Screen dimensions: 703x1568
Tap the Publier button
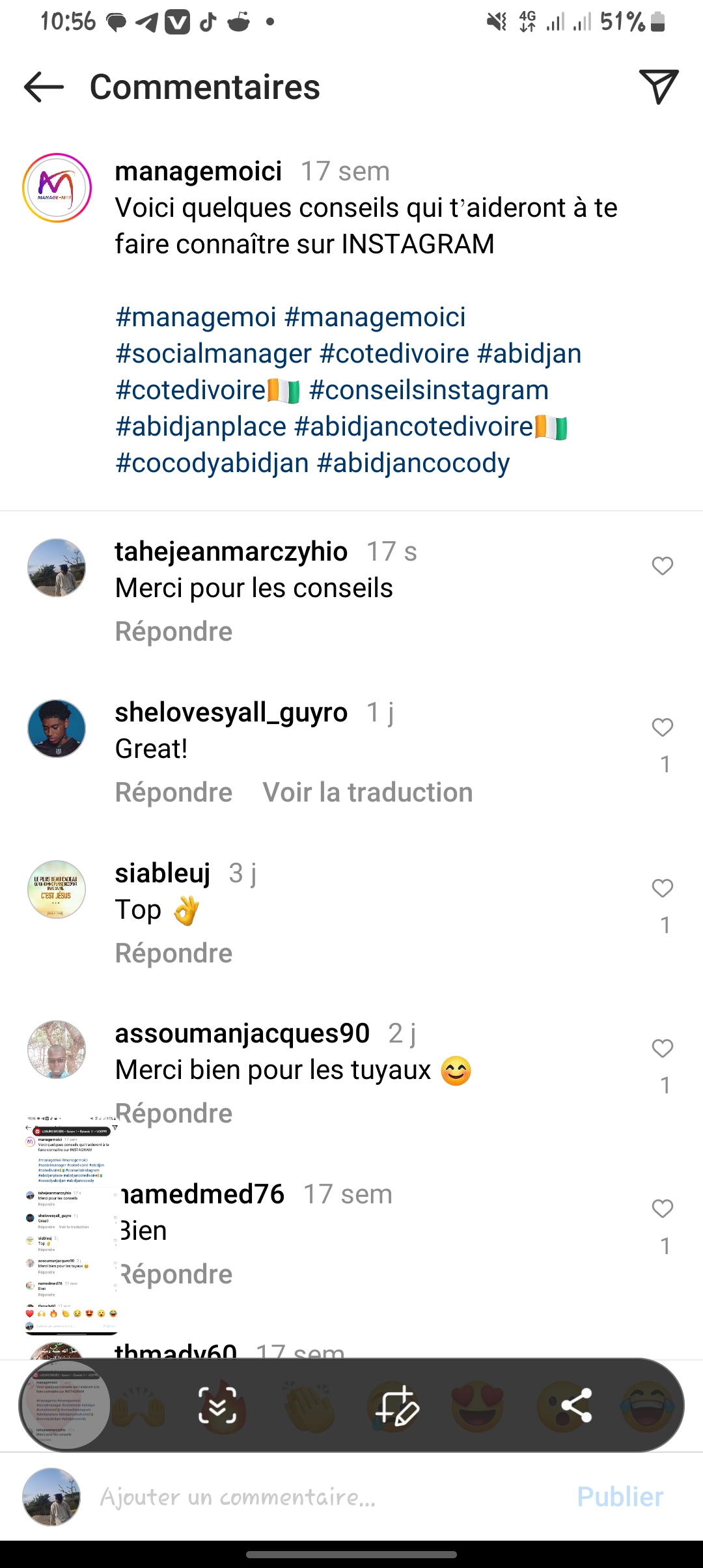[x=620, y=1496]
